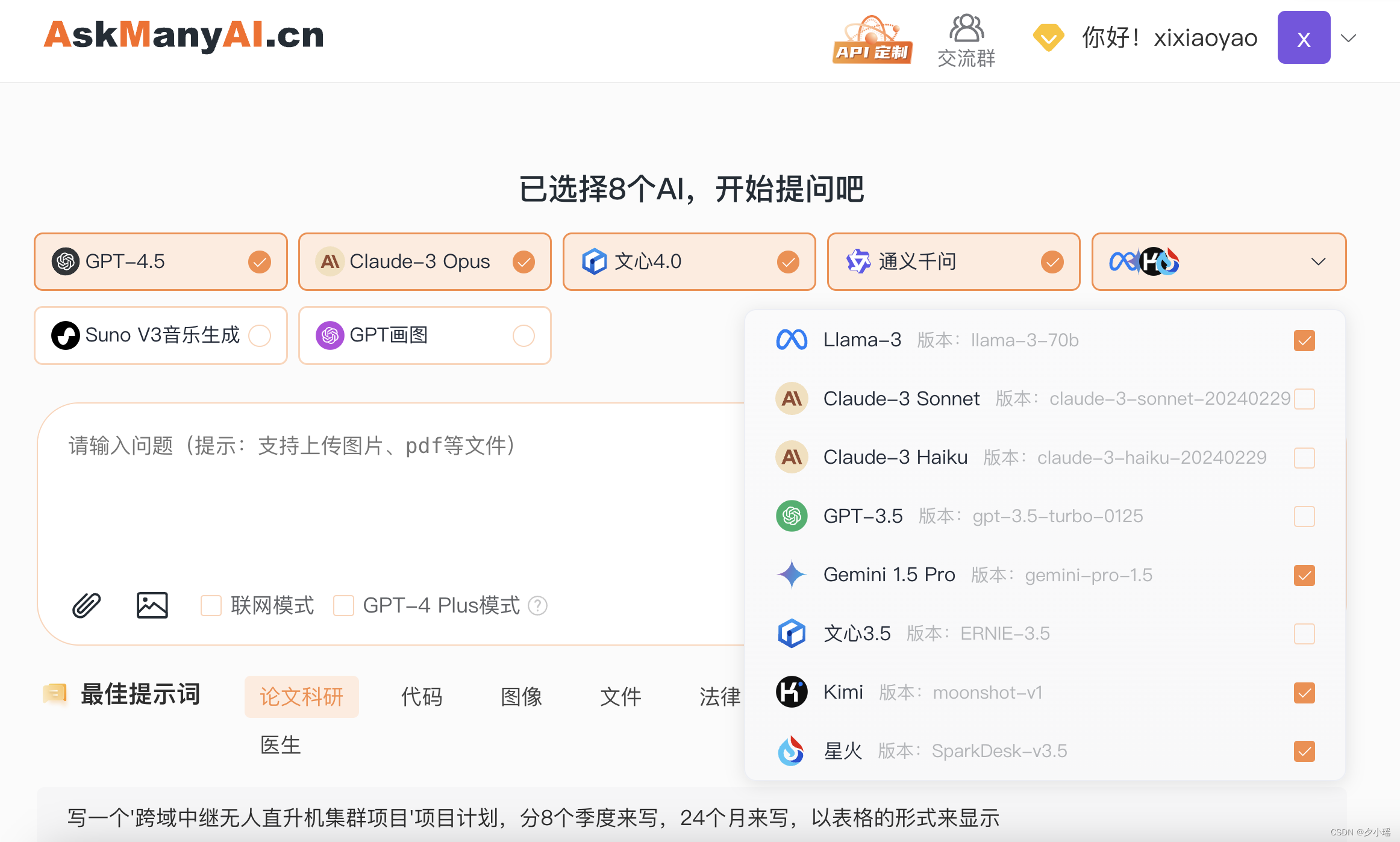Click the Claude-3 Haiku row icon

point(792,457)
